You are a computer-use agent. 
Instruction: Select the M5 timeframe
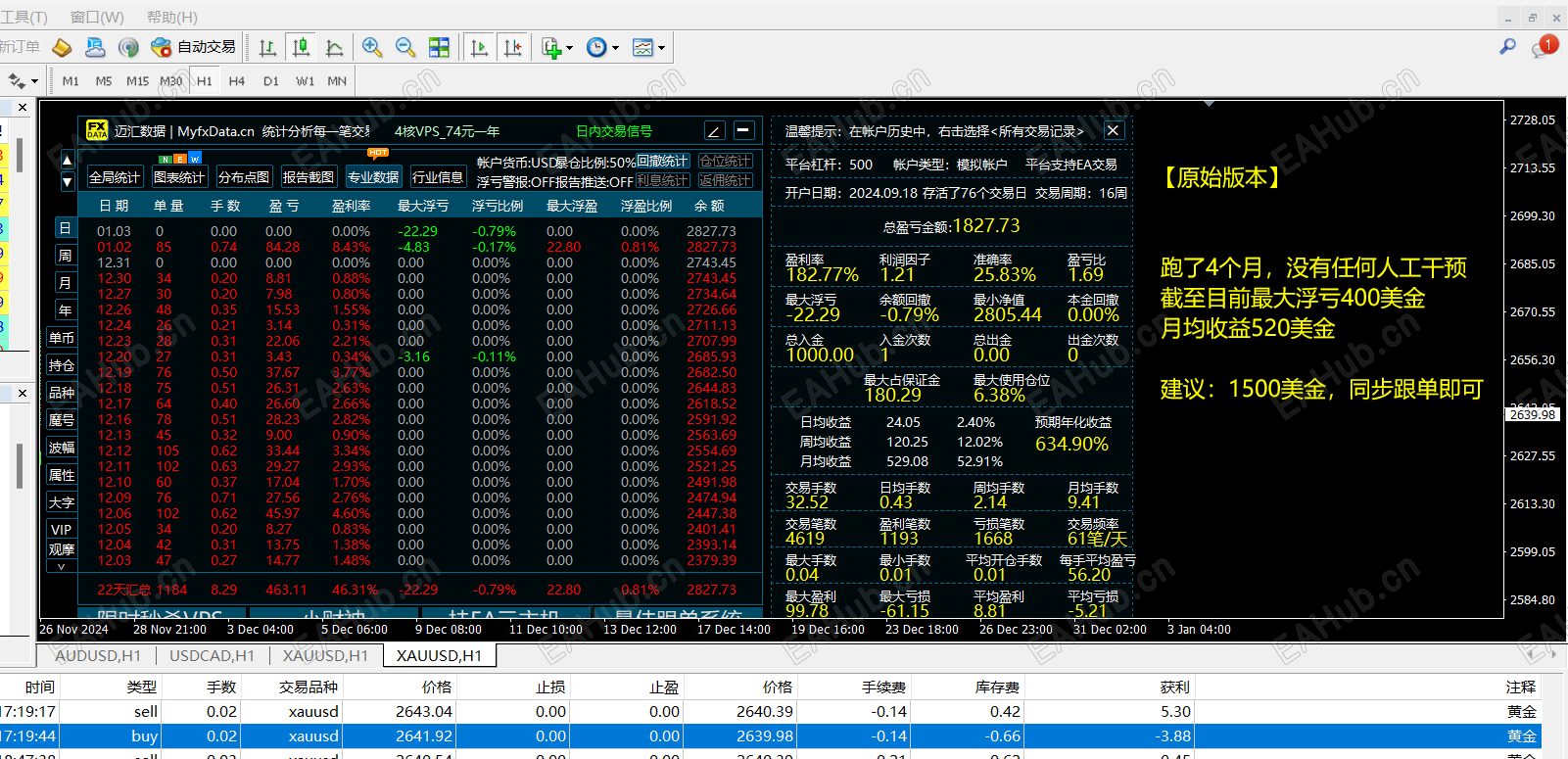(x=104, y=81)
